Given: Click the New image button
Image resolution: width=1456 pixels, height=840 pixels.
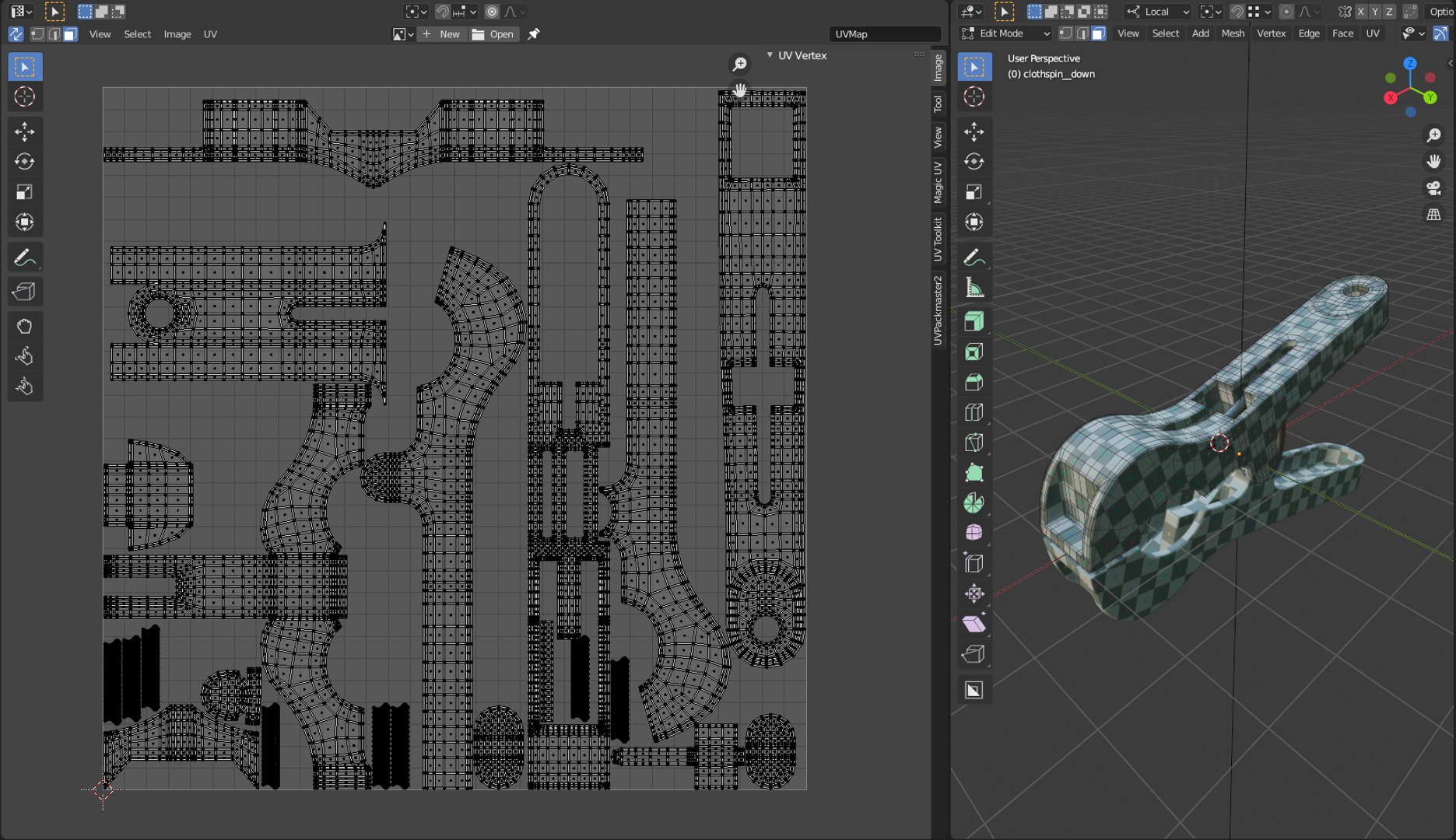Looking at the screenshot, I should coord(442,34).
